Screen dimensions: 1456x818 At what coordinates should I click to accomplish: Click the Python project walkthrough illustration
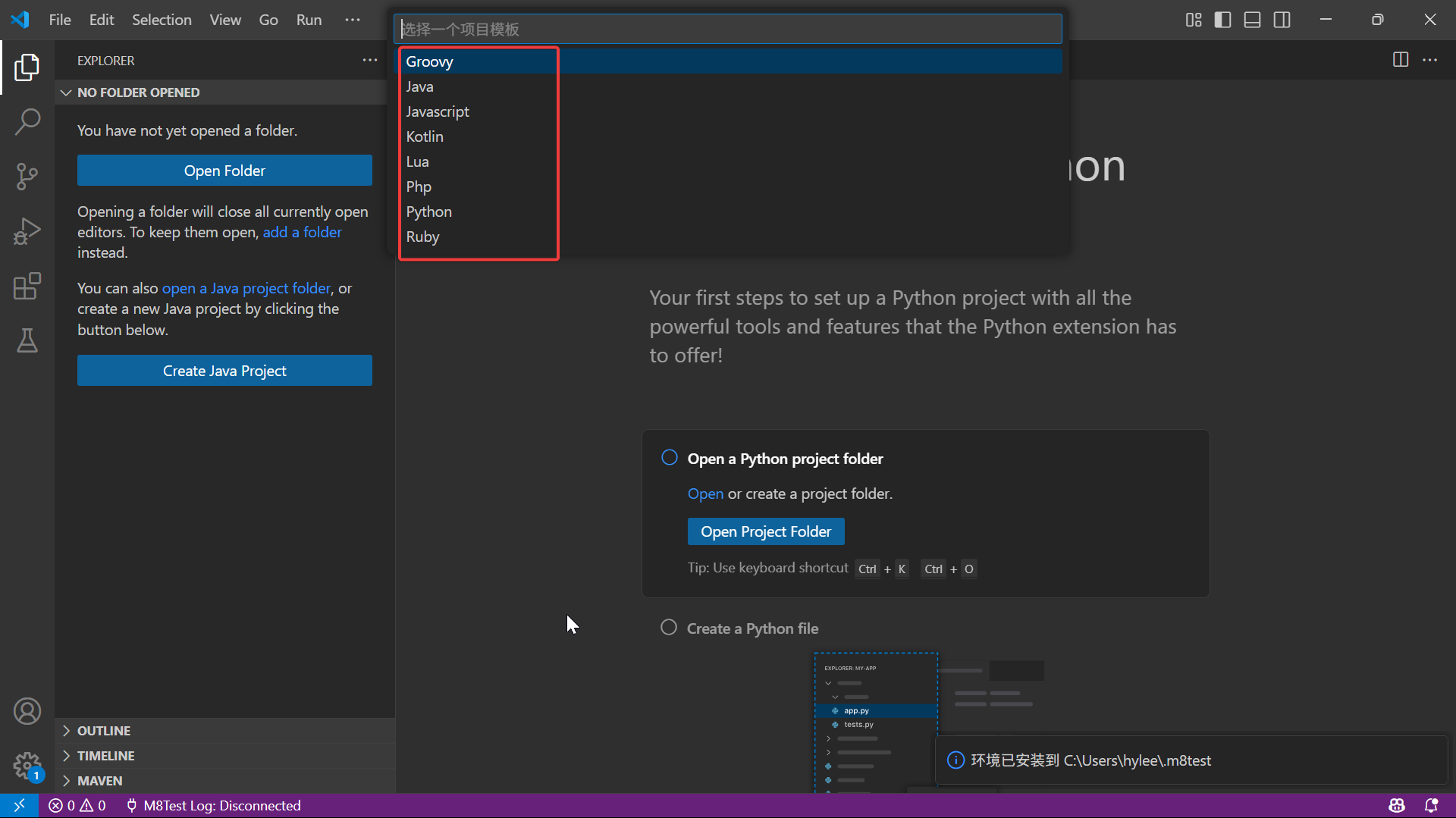(x=929, y=722)
